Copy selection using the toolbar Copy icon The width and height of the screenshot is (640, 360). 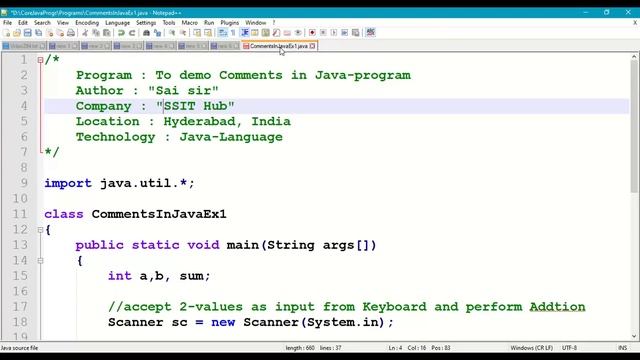point(96,33)
